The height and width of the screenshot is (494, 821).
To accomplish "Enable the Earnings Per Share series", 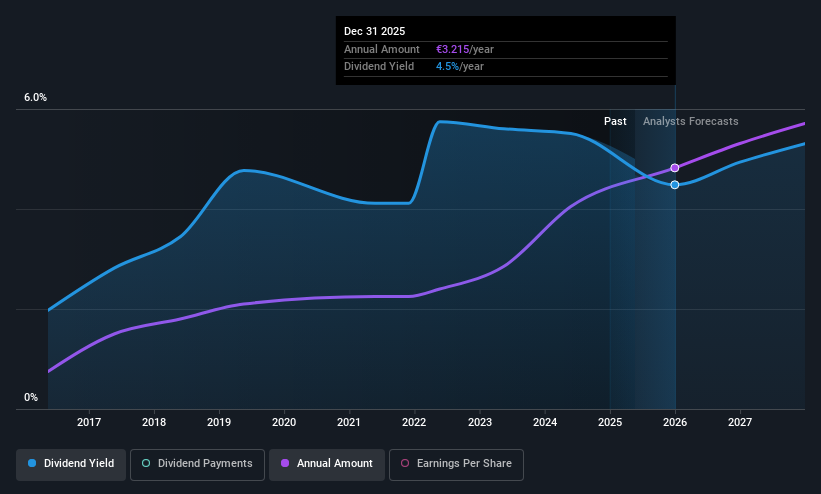I will [x=456, y=464].
